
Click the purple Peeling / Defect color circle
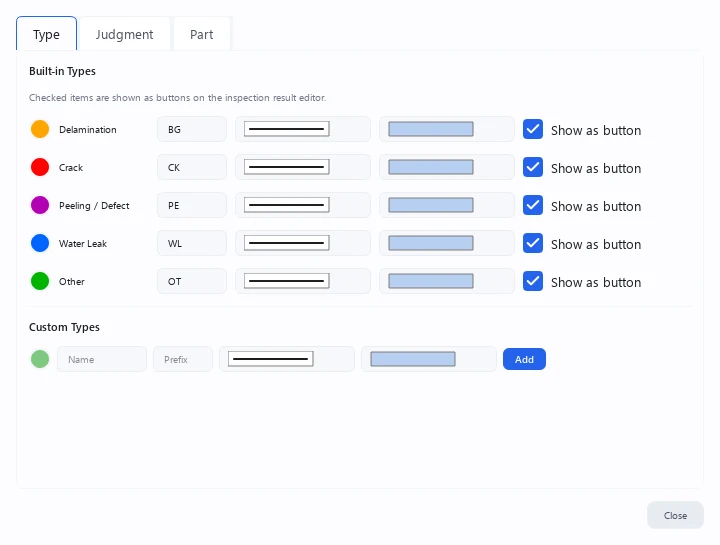pos(40,205)
